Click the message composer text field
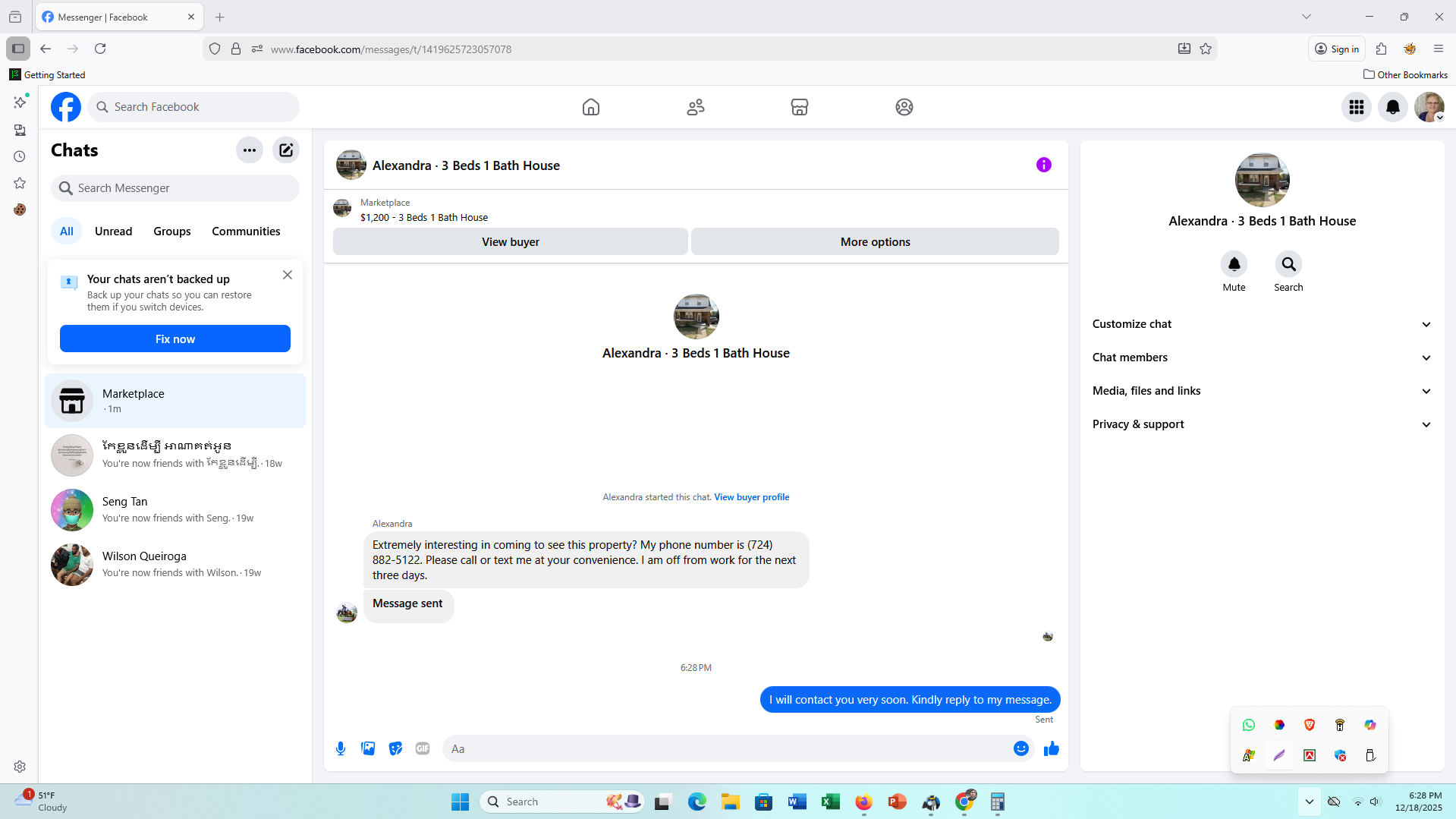Image resolution: width=1456 pixels, height=819 pixels. pos(730,749)
